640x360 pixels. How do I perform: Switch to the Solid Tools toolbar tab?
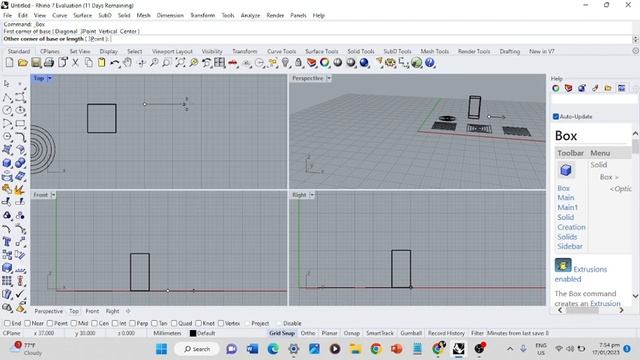coord(361,51)
